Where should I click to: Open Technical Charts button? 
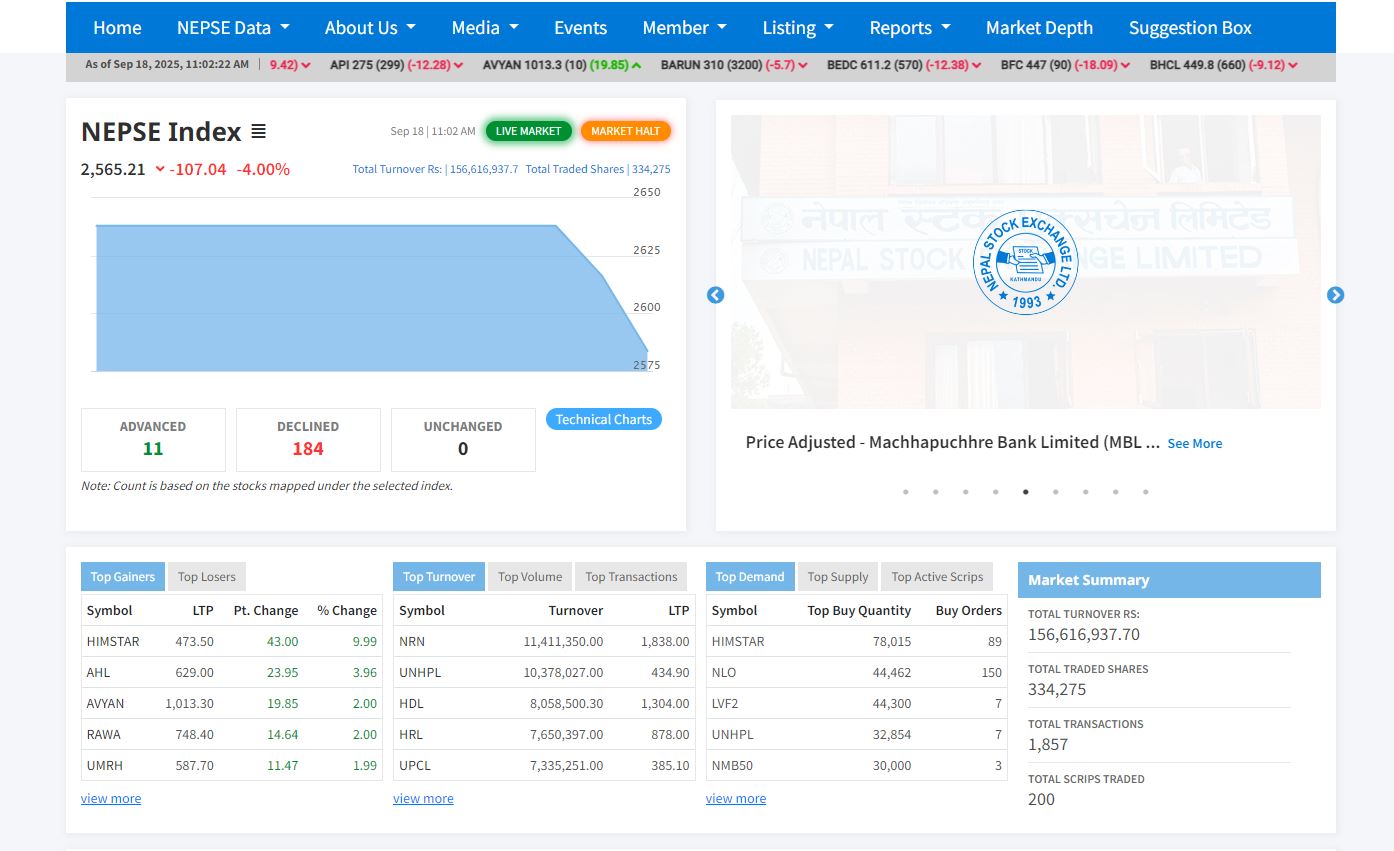[x=603, y=420]
